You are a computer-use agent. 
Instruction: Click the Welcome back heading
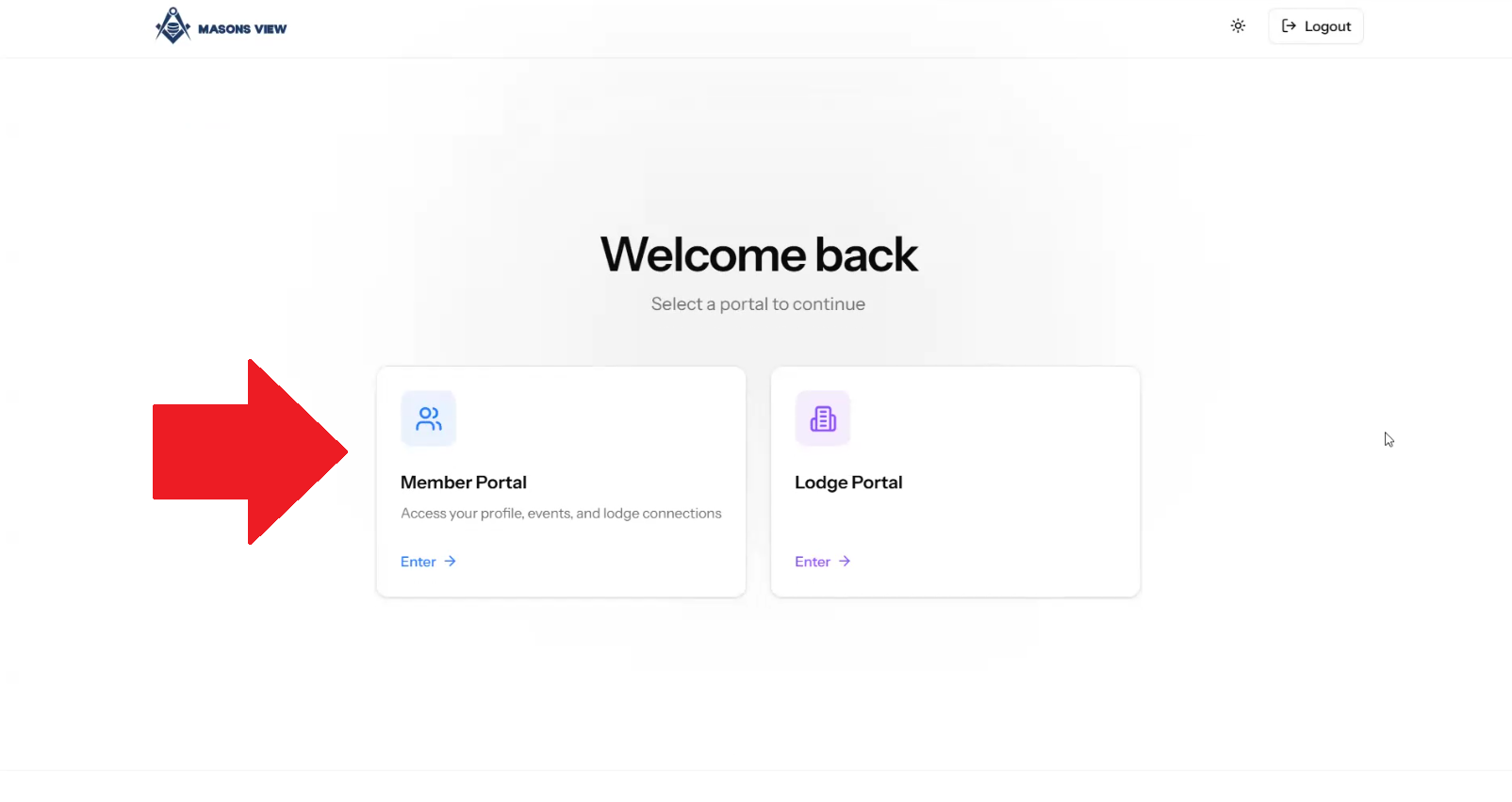[x=759, y=254]
